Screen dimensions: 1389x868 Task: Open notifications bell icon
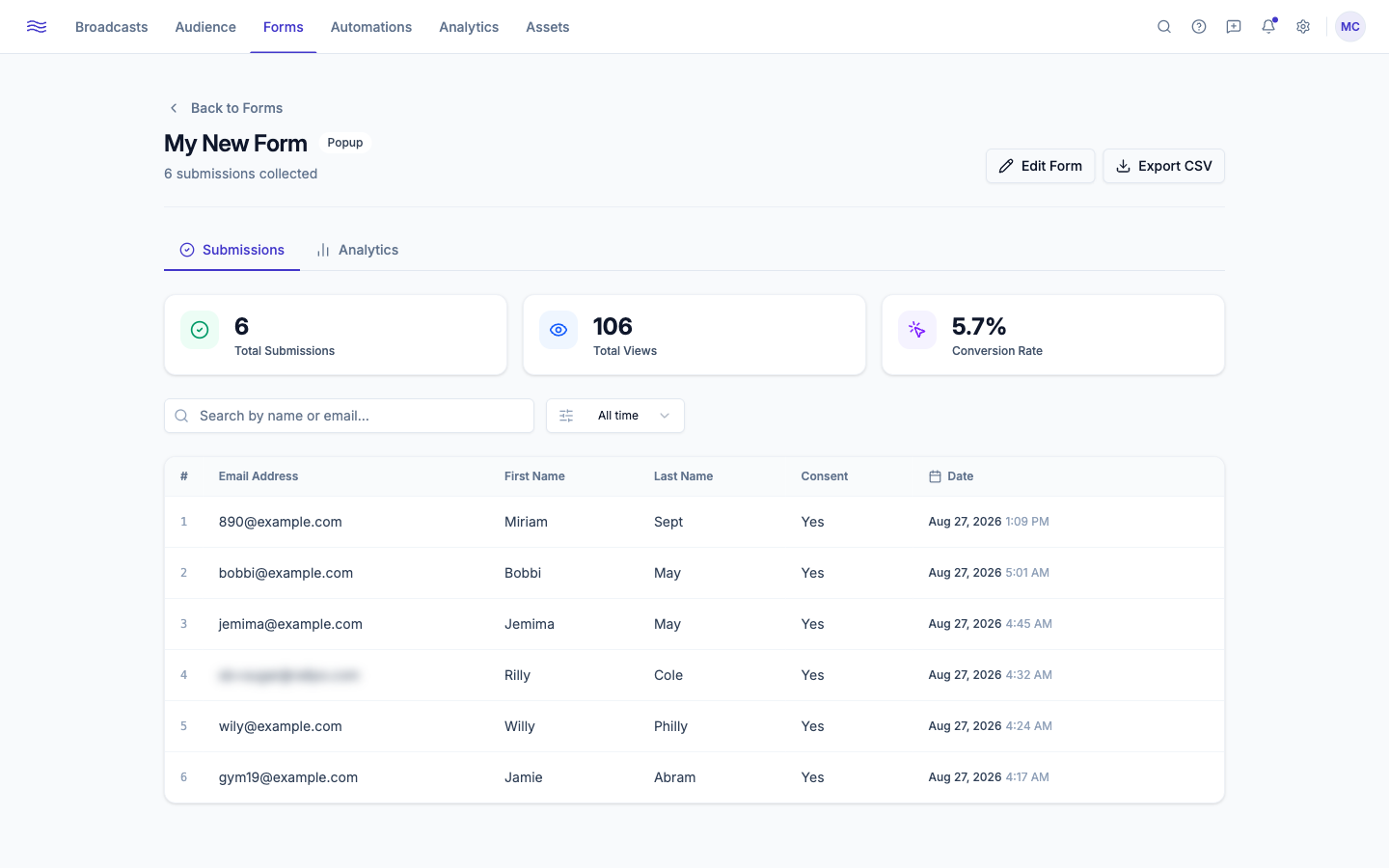click(x=1268, y=27)
